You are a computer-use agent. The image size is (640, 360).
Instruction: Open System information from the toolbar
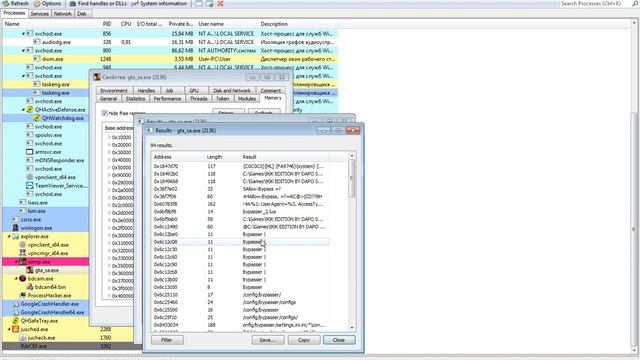160,3
